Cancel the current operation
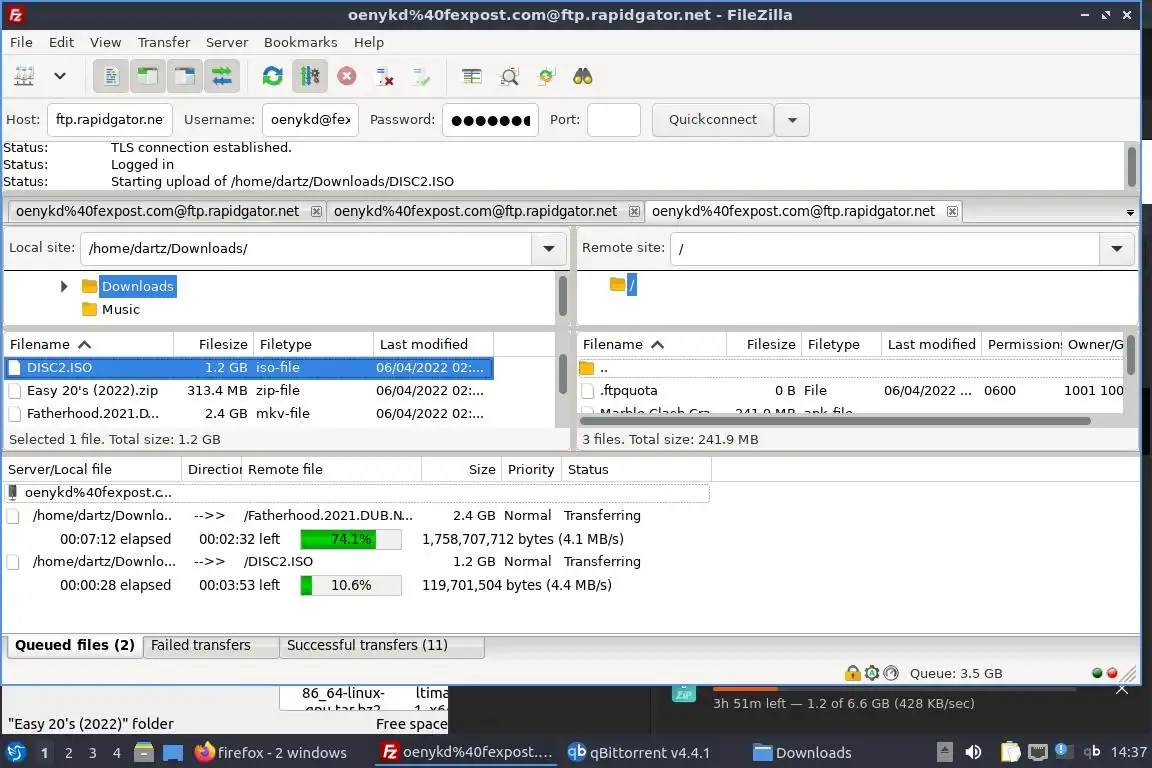This screenshot has height=768, width=1152. point(347,76)
